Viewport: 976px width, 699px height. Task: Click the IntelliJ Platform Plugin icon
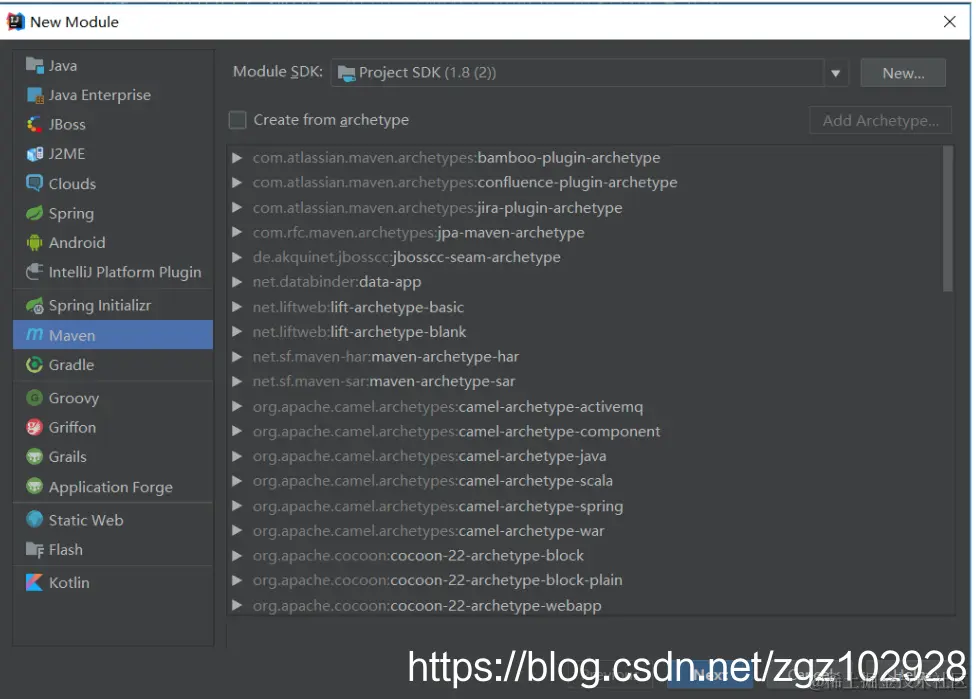34,272
